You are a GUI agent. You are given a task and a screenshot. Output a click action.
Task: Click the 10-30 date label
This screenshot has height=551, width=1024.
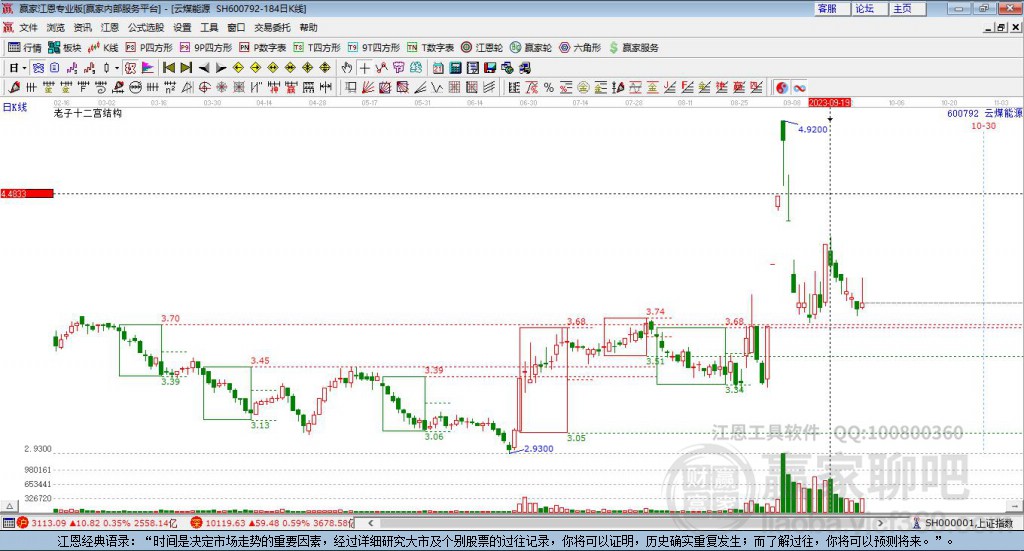pyautogui.click(x=984, y=126)
